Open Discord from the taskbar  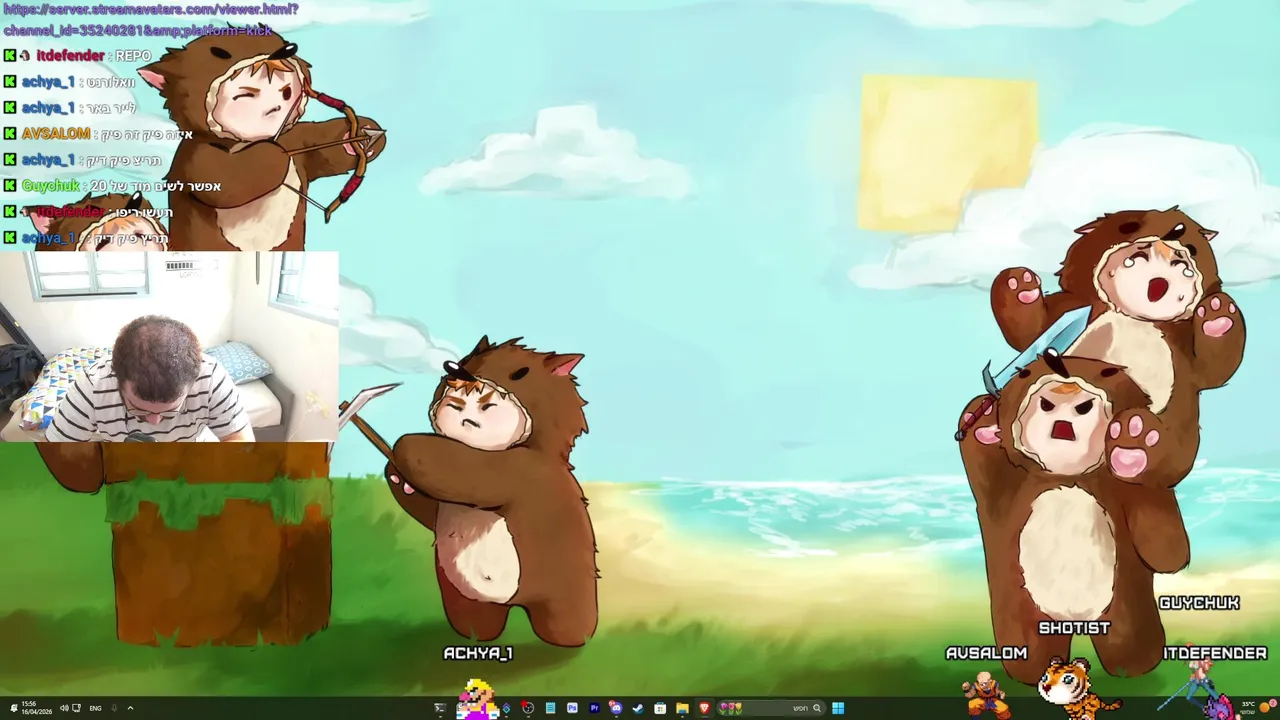[x=616, y=708]
